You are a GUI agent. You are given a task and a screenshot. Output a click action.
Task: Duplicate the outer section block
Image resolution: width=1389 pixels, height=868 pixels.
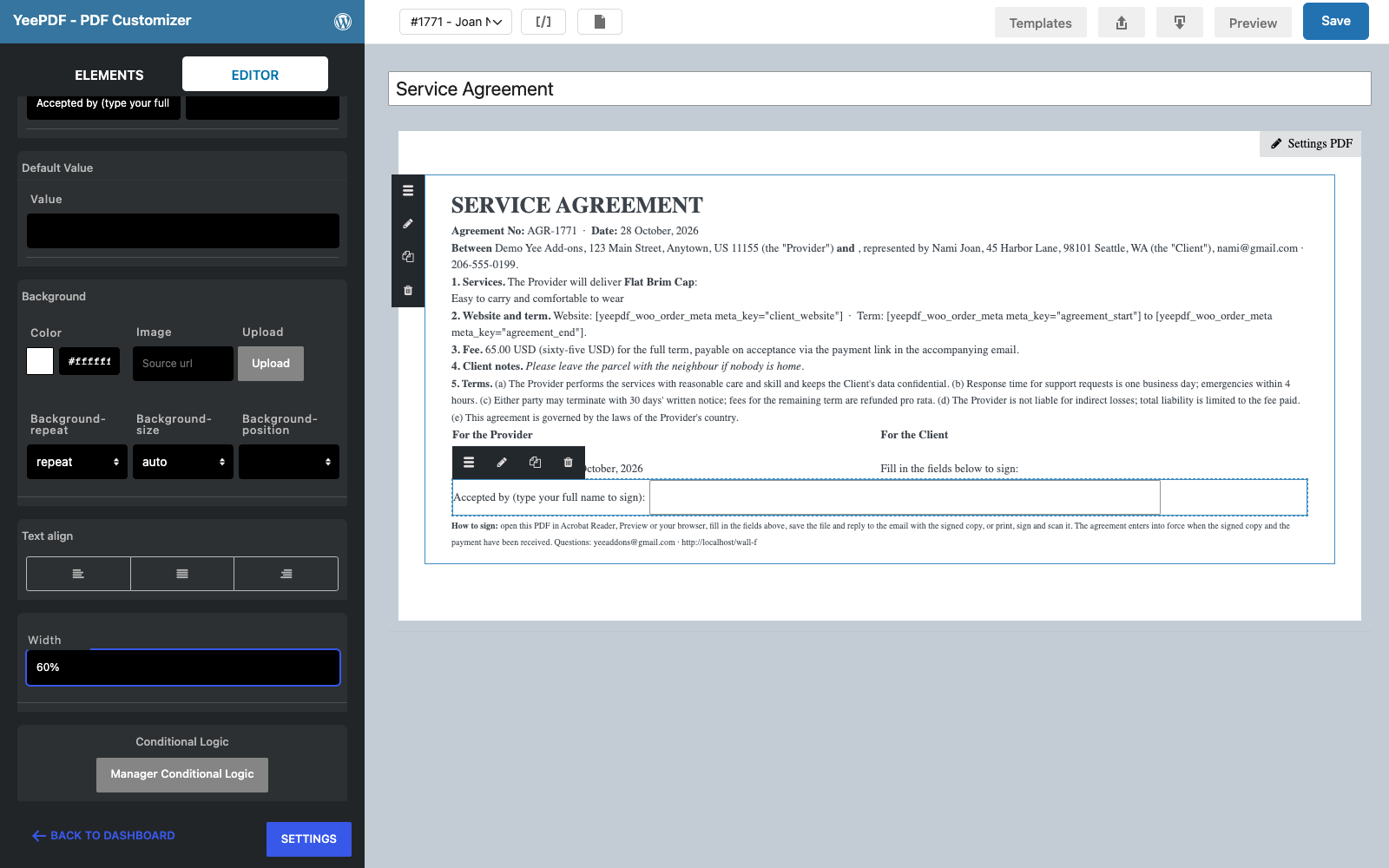click(x=408, y=257)
